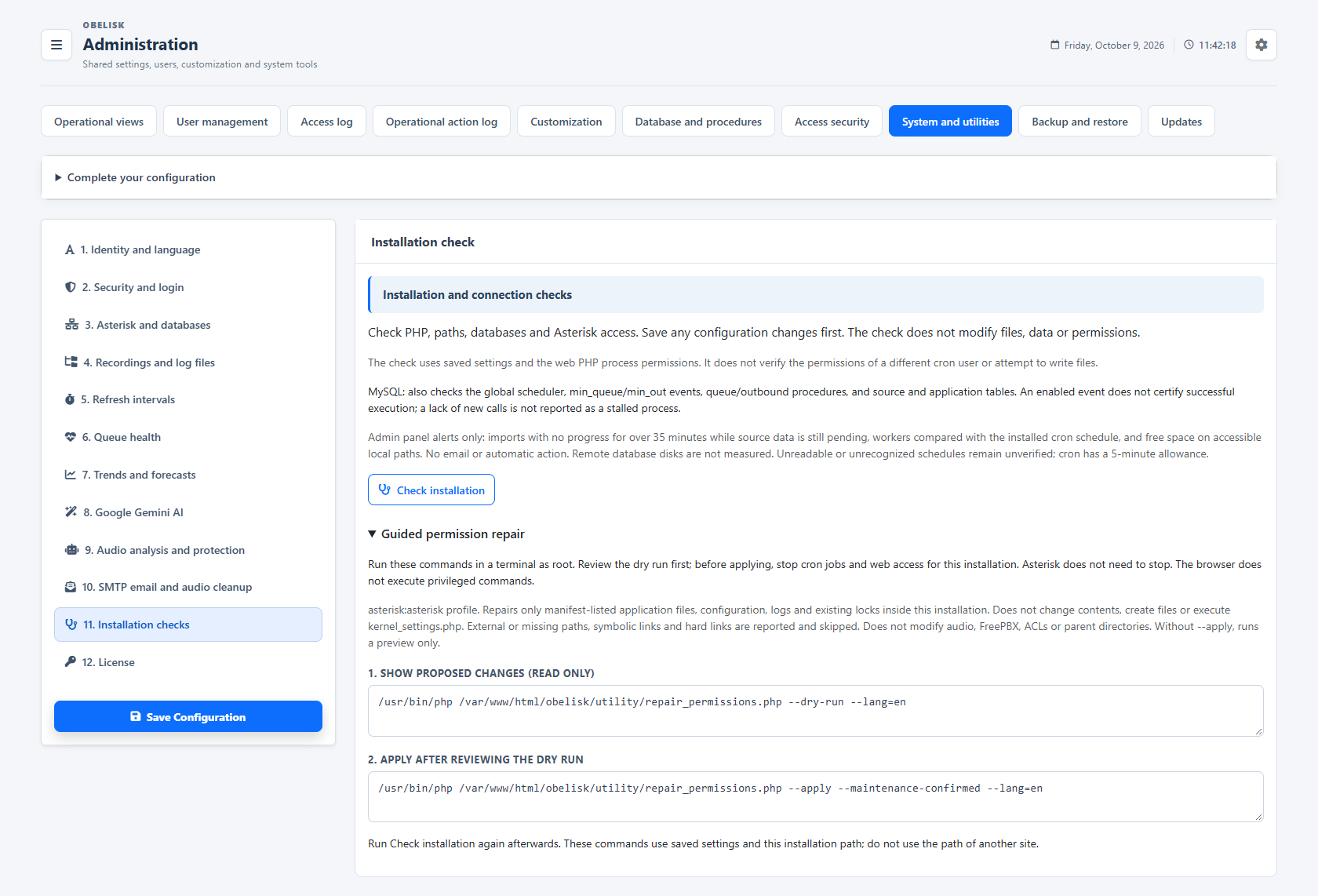
Task: Open 3. Asterisk and databases section
Action: (x=188, y=325)
